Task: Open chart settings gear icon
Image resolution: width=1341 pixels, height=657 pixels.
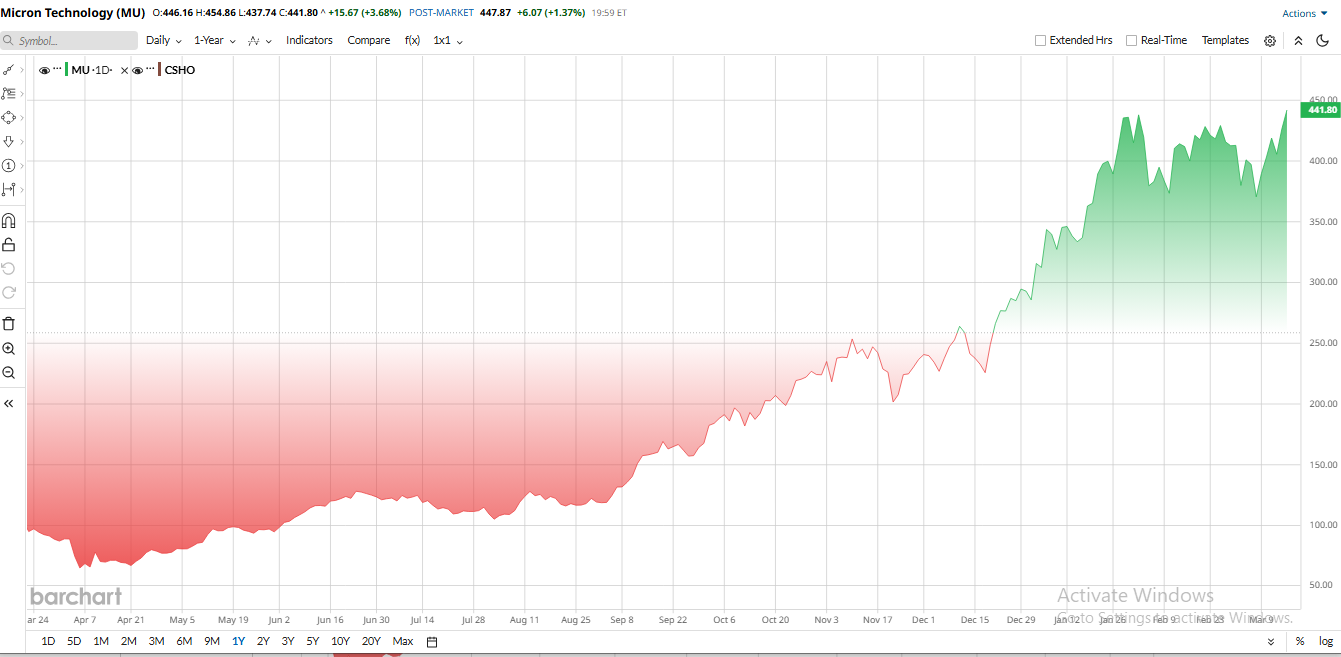Action: 1270,41
